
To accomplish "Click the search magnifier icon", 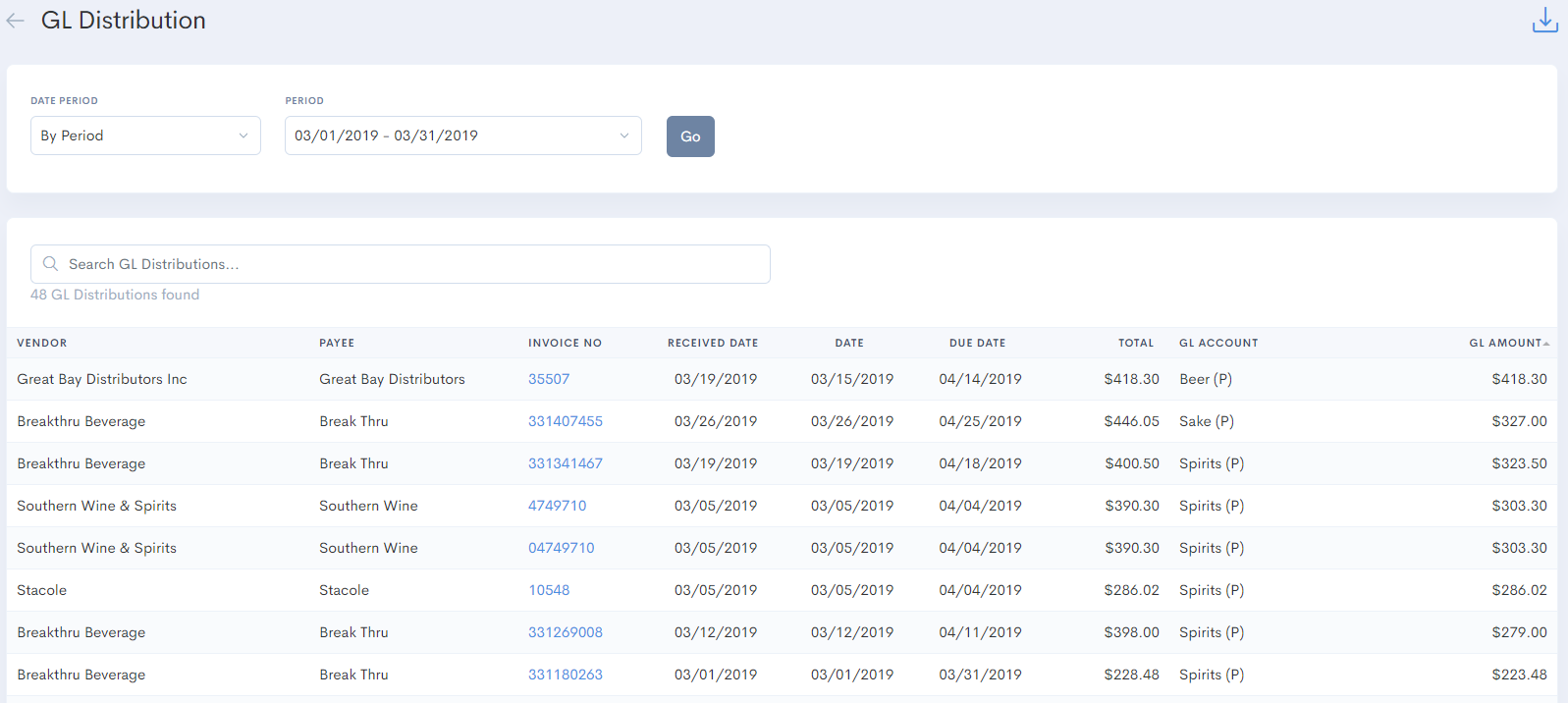I will click(51, 264).
